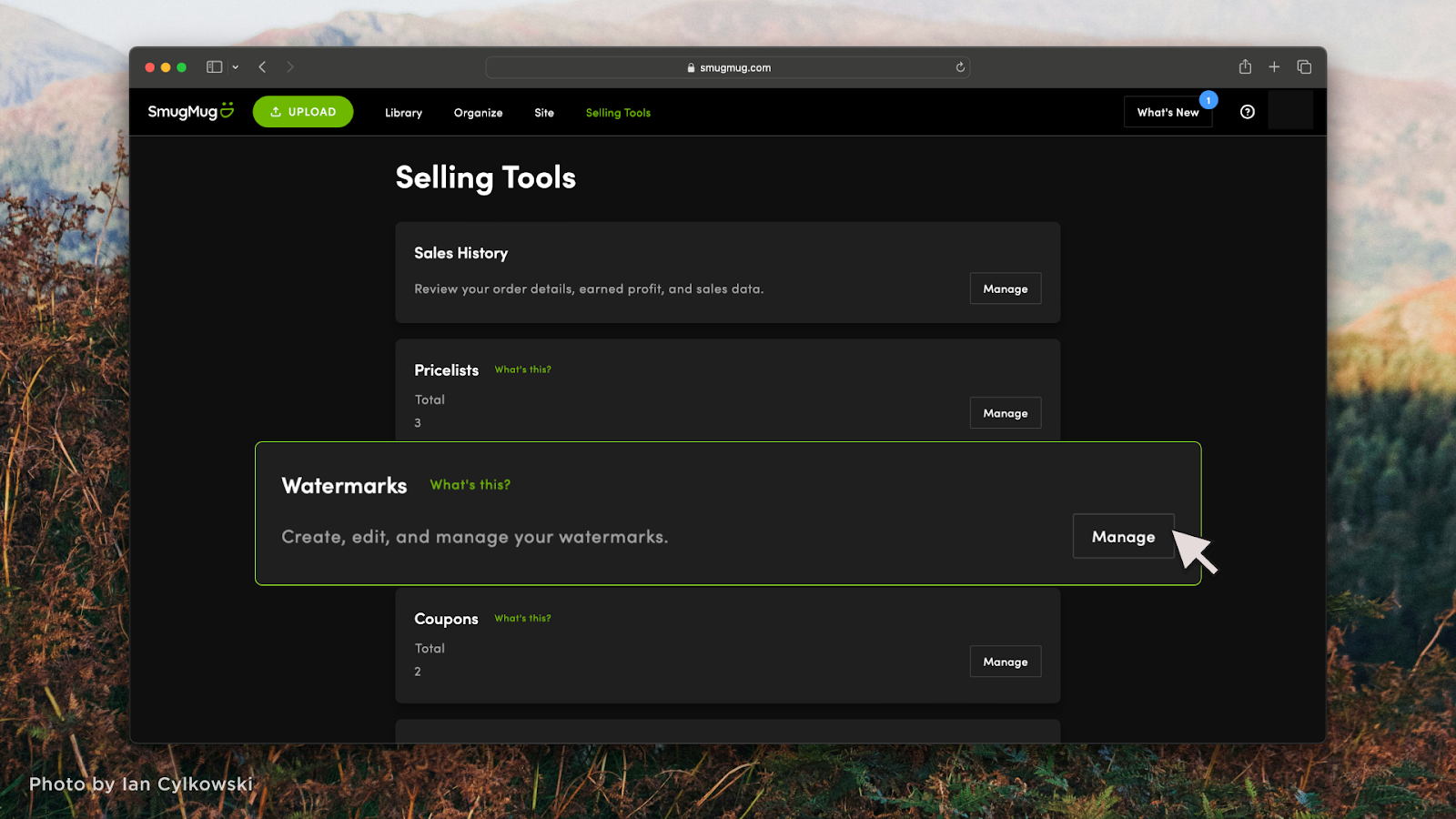Open a new browser tab
1456x819 pixels.
pyautogui.click(x=1274, y=66)
